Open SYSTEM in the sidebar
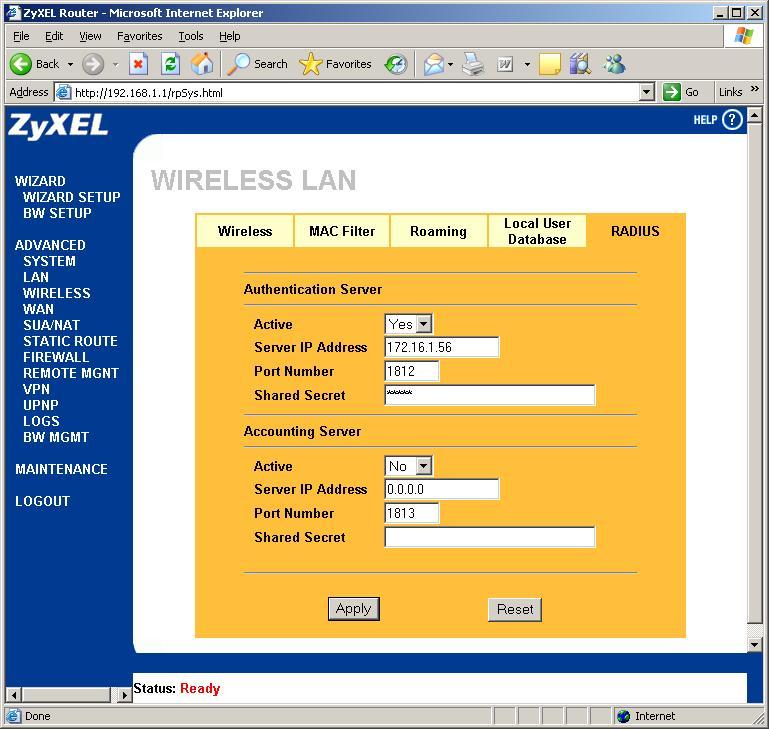Viewport: 769px width, 729px height. tap(49, 261)
